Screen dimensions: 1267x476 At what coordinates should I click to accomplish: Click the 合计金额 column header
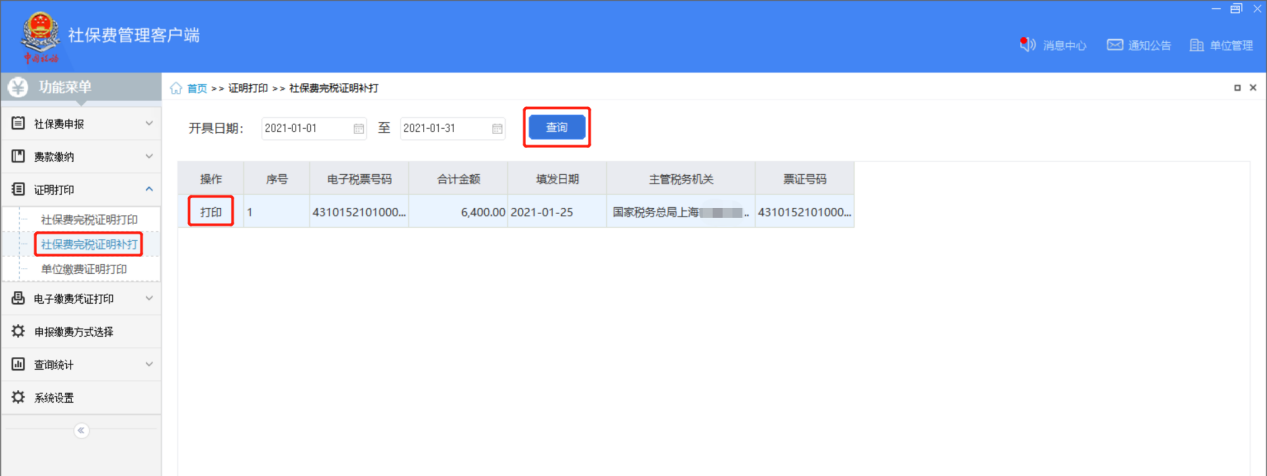pyautogui.click(x=458, y=180)
